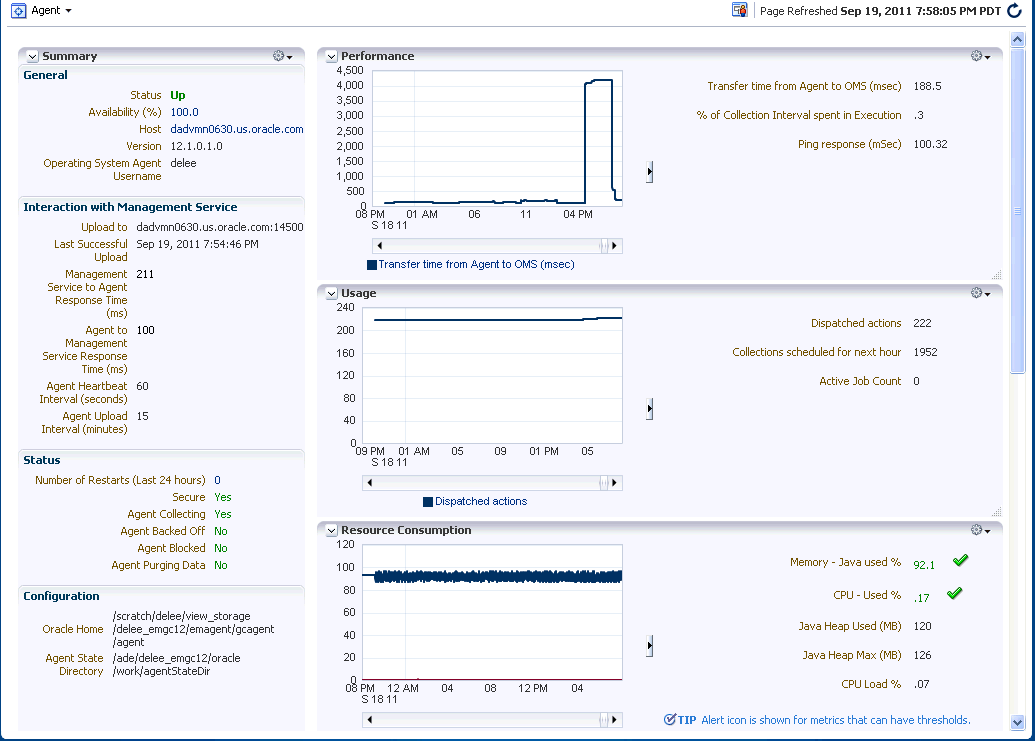This screenshot has width=1035, height=741.
Task: Click the CPU Used .17 value
Action: (x=921, y=598)
